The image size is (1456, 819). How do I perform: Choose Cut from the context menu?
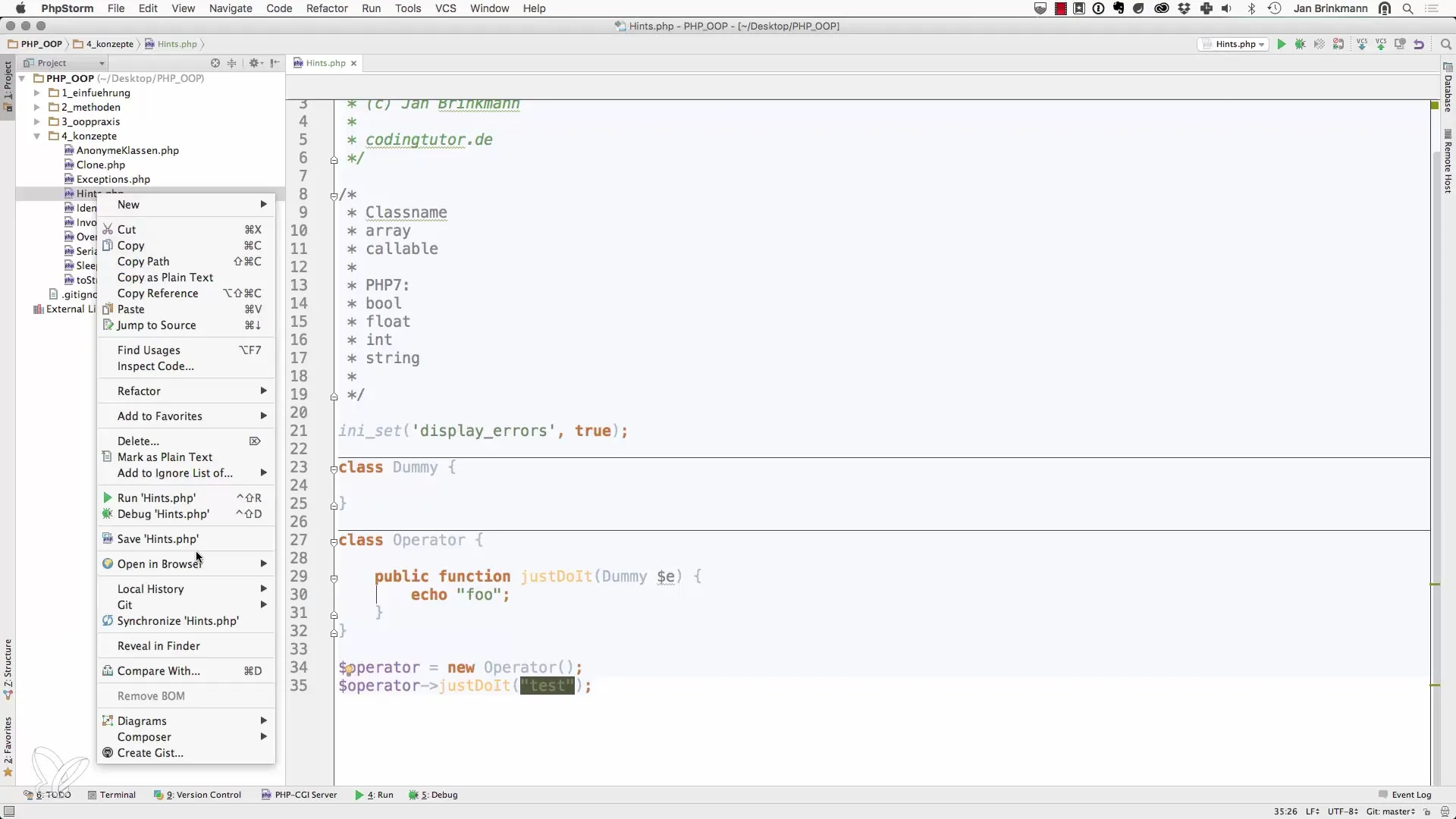[x=186, y=230]
